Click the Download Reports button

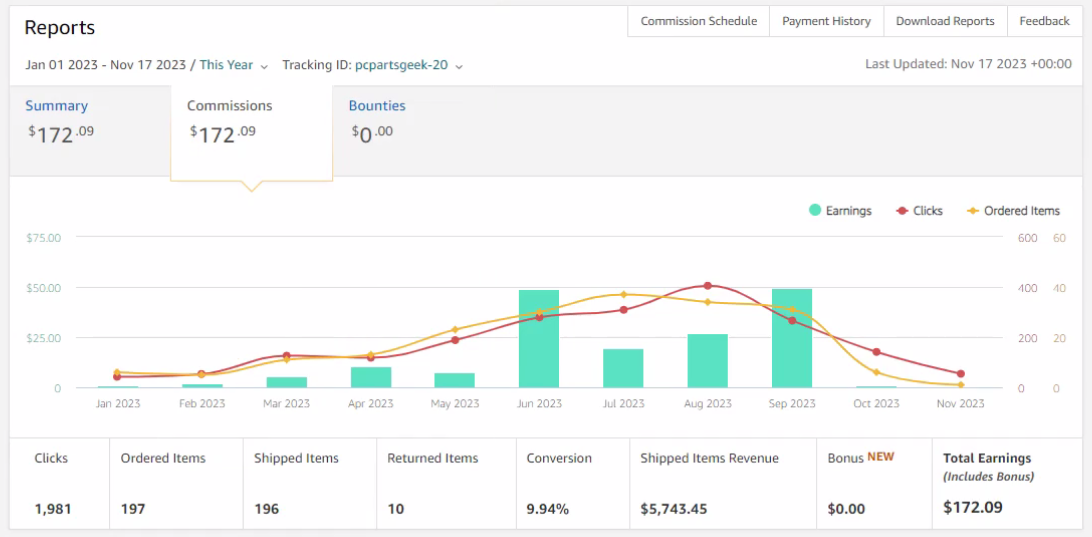coord(945,21)
